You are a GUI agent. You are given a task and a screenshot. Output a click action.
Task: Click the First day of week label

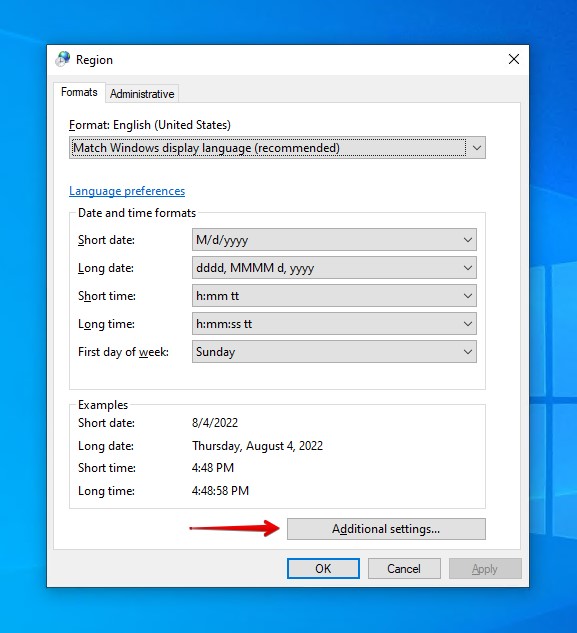click(x=123, y=352)
